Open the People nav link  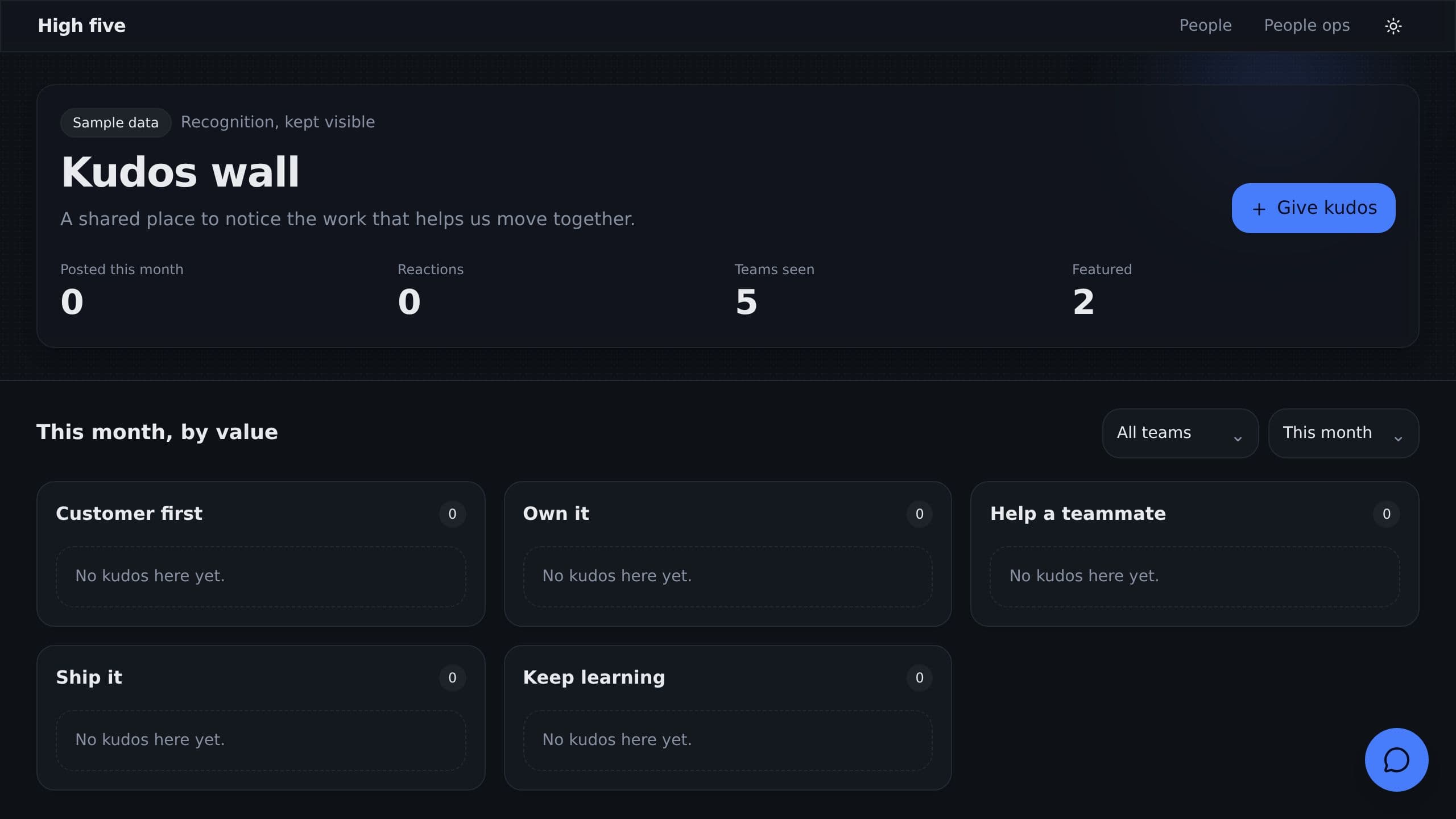tap(1205, 26)
